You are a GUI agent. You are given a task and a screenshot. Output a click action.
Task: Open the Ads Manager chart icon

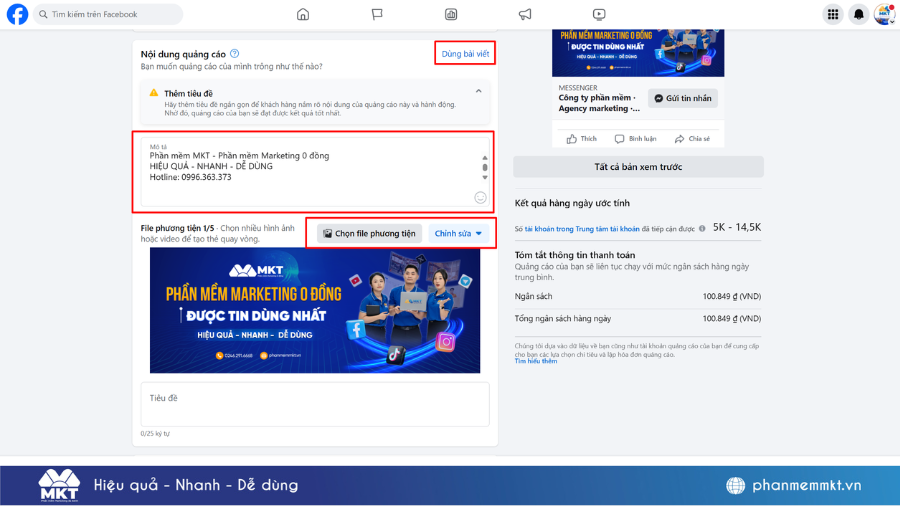451,14
